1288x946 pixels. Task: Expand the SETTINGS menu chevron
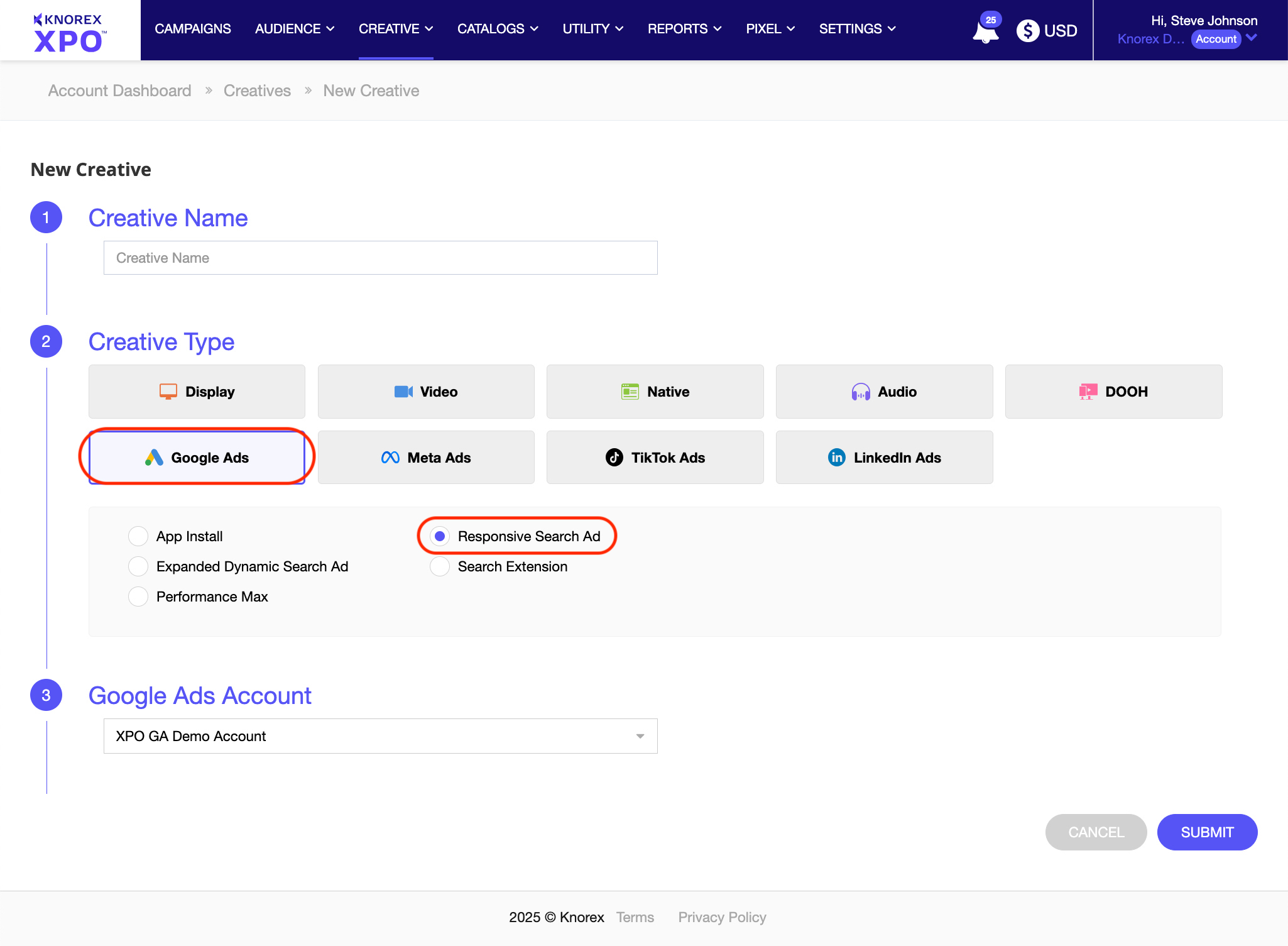tap(892, 28)
